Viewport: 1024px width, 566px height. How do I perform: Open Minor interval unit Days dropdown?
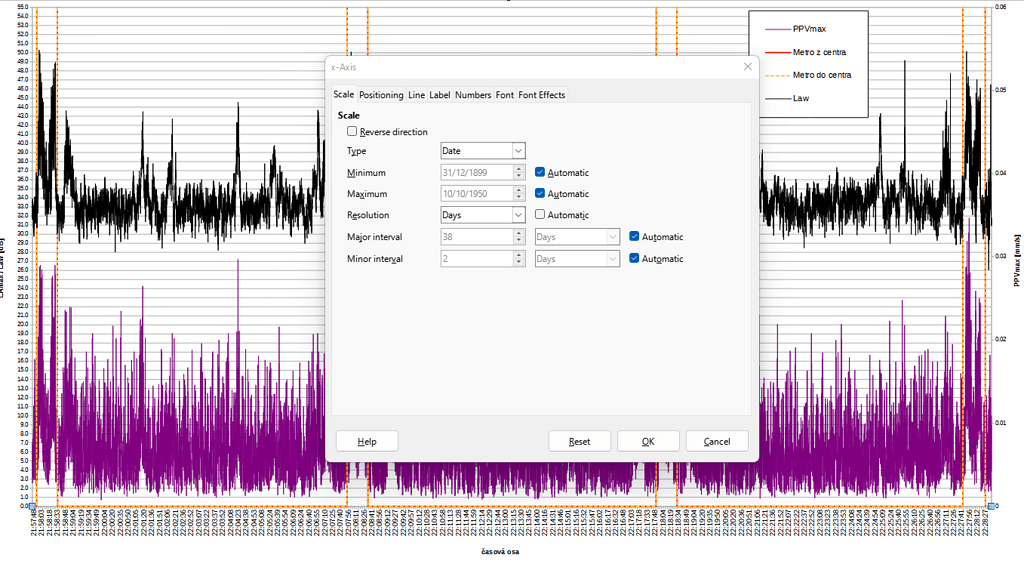tap(577, 259)
